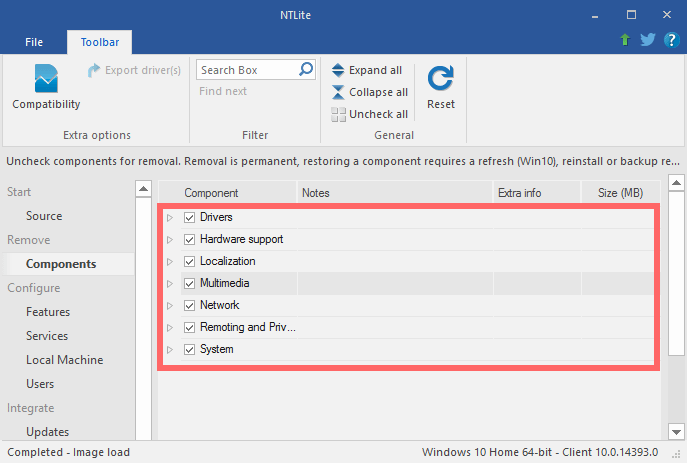Click the Completed - Image load status
Screen dimensions: 687x463
coord(68,452)
